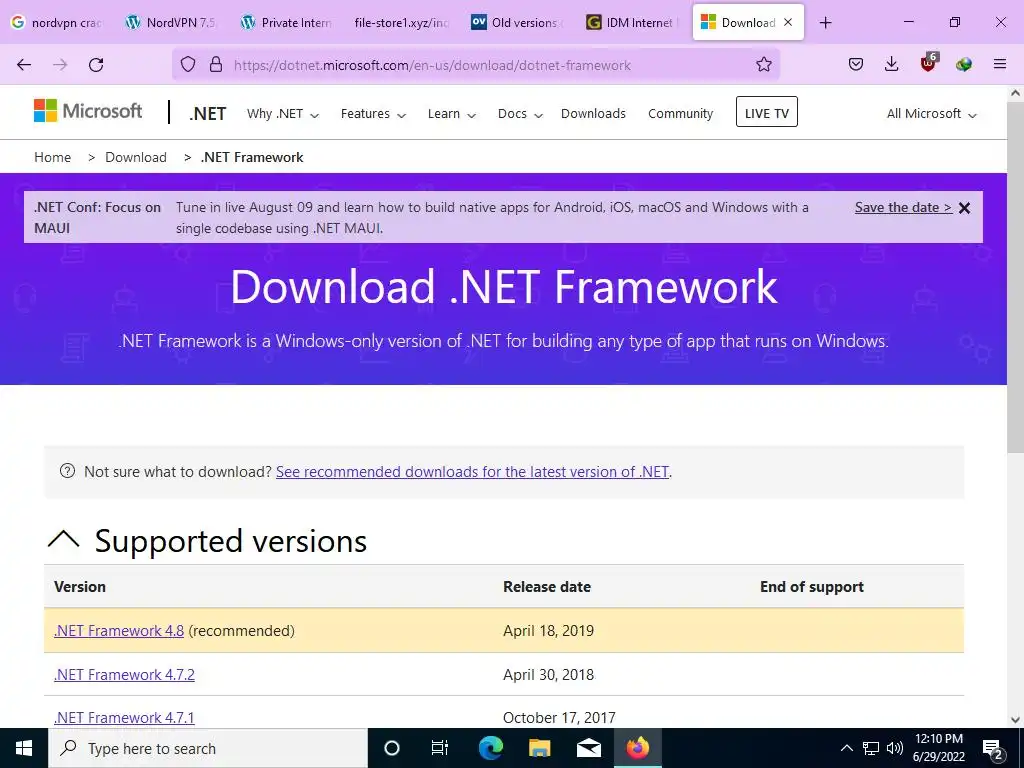Click Save the date link
Screen dimensions: 1024x768
(903, 208)
